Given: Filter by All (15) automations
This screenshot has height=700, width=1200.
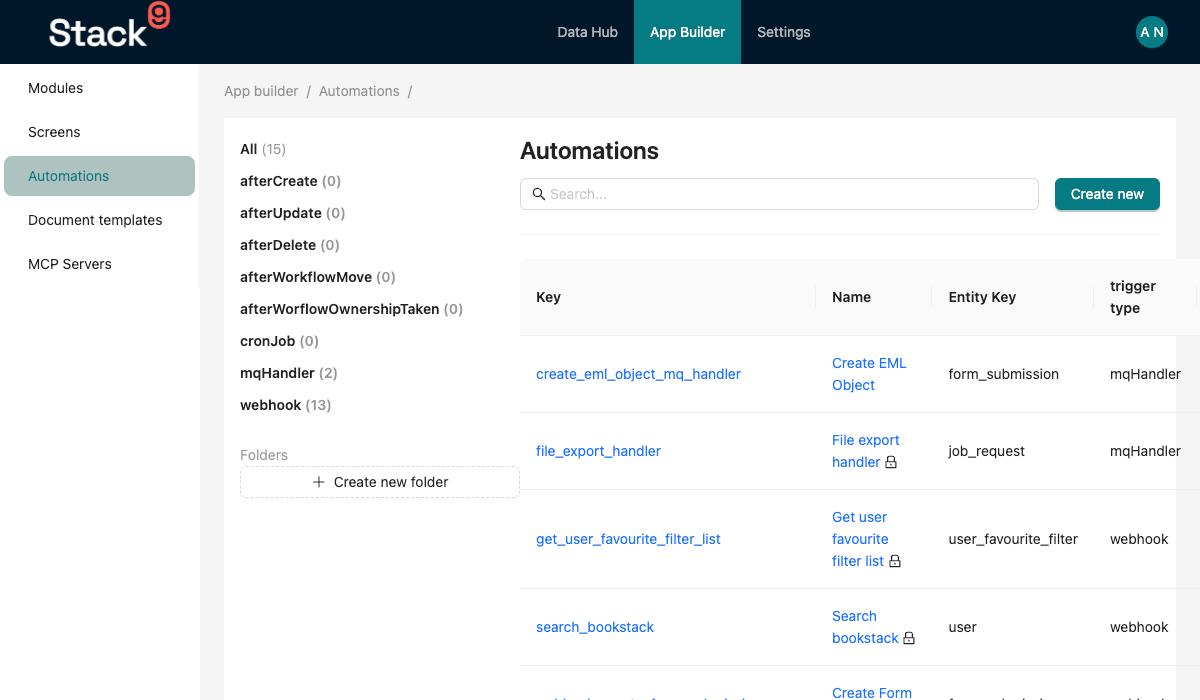Looking at the screenshot, I should pos(263,149).
